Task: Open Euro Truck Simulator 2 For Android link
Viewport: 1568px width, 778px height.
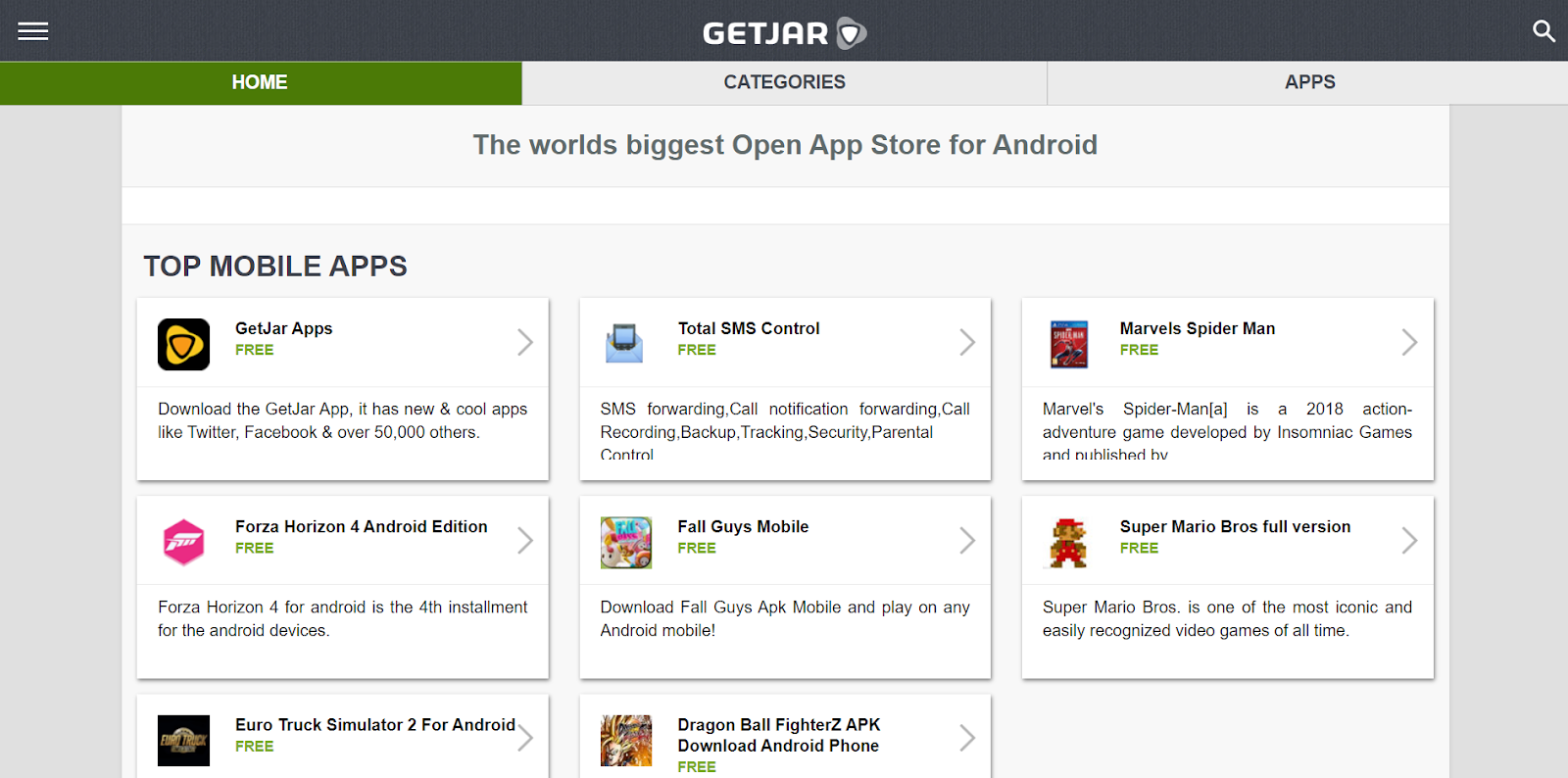Action: tap(375, 724)
